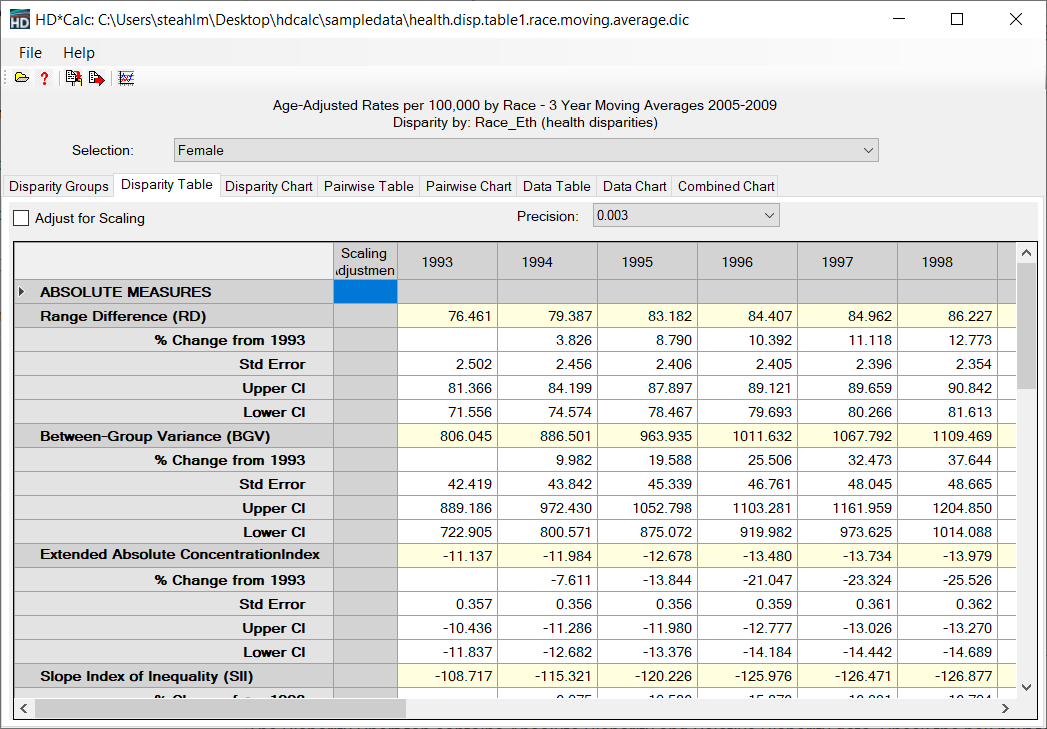The height and width of the screenshot is (729, 1047).
Task: Change the Precision dropdown from 0.003
Action: (768, 214)
